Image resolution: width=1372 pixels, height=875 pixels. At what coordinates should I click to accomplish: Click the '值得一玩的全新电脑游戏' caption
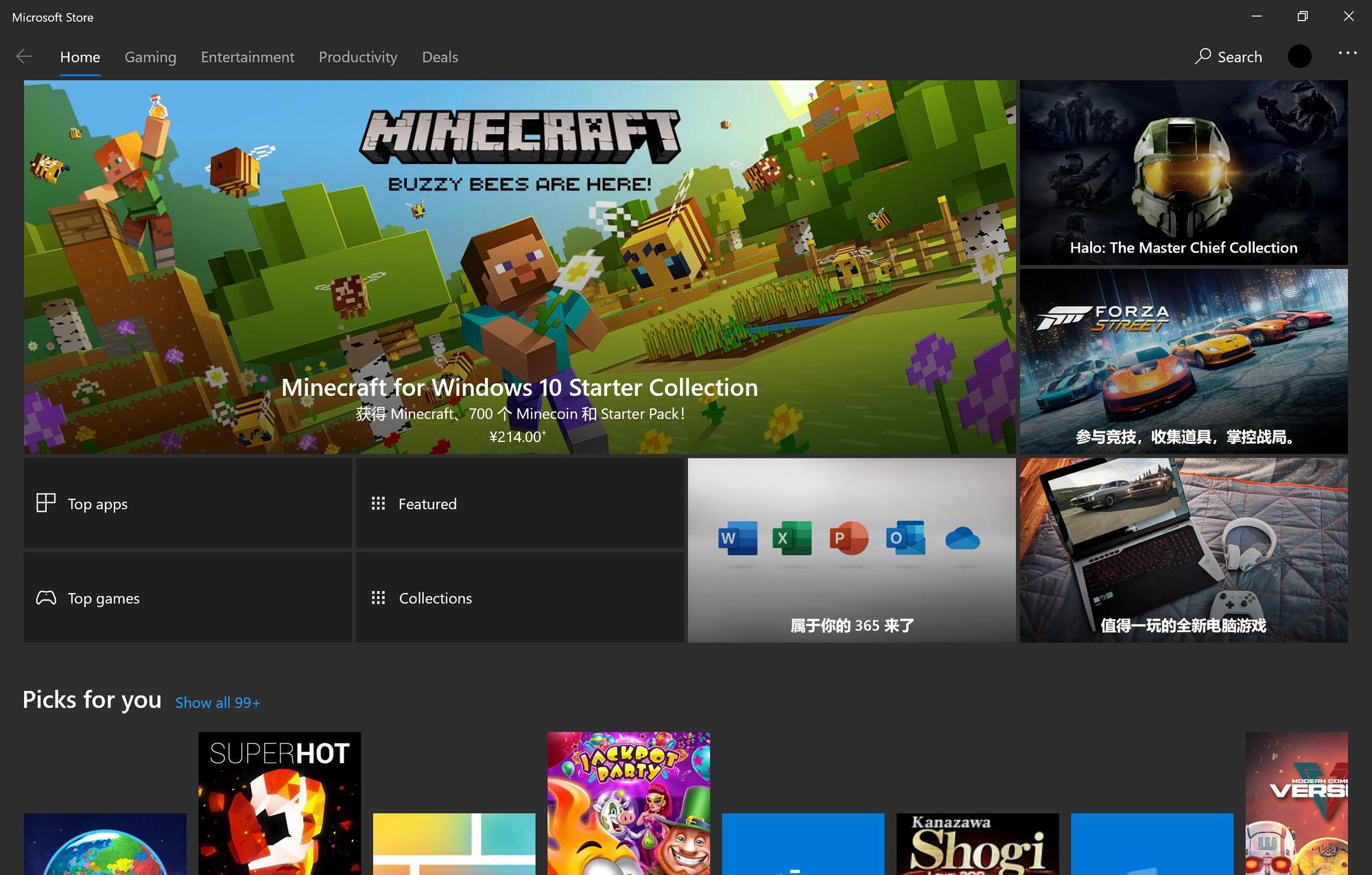click(x=1183, y=625)
